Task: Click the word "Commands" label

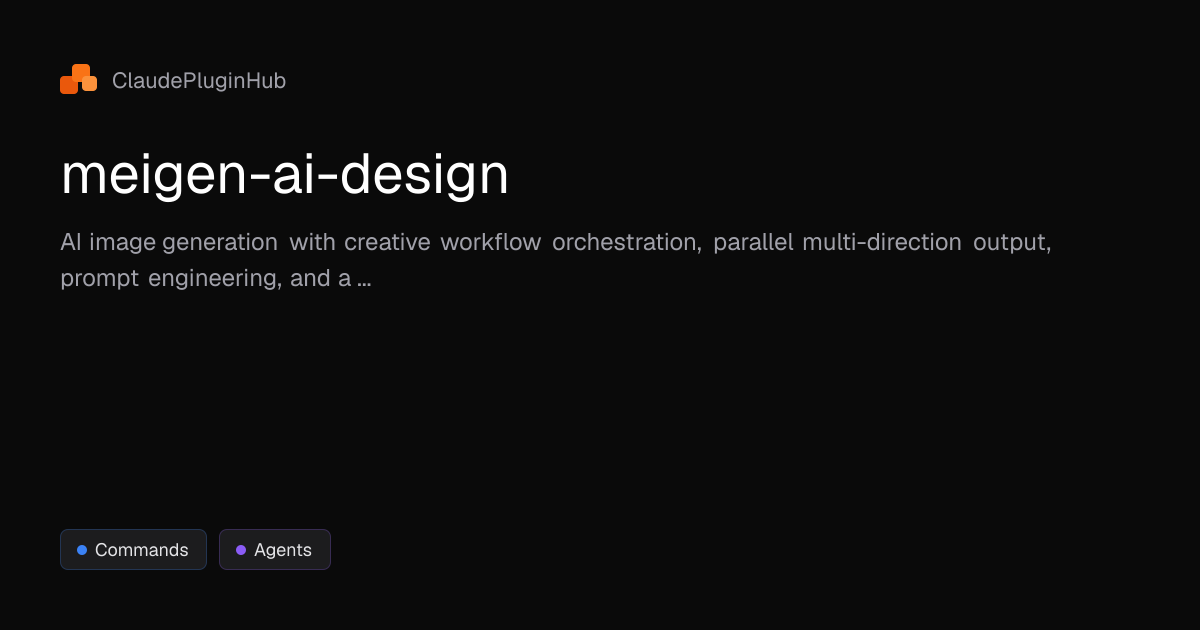Action: click(141, 550)
